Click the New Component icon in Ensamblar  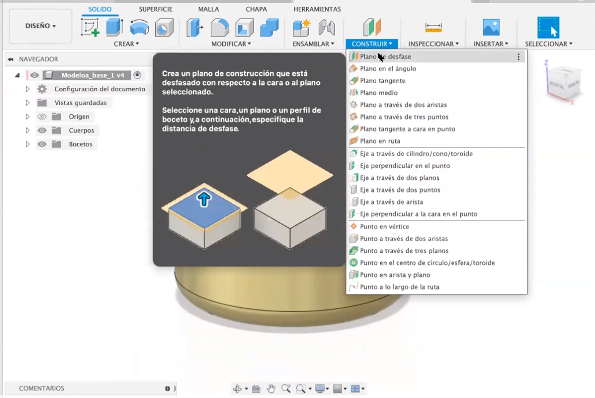point(302,28)
